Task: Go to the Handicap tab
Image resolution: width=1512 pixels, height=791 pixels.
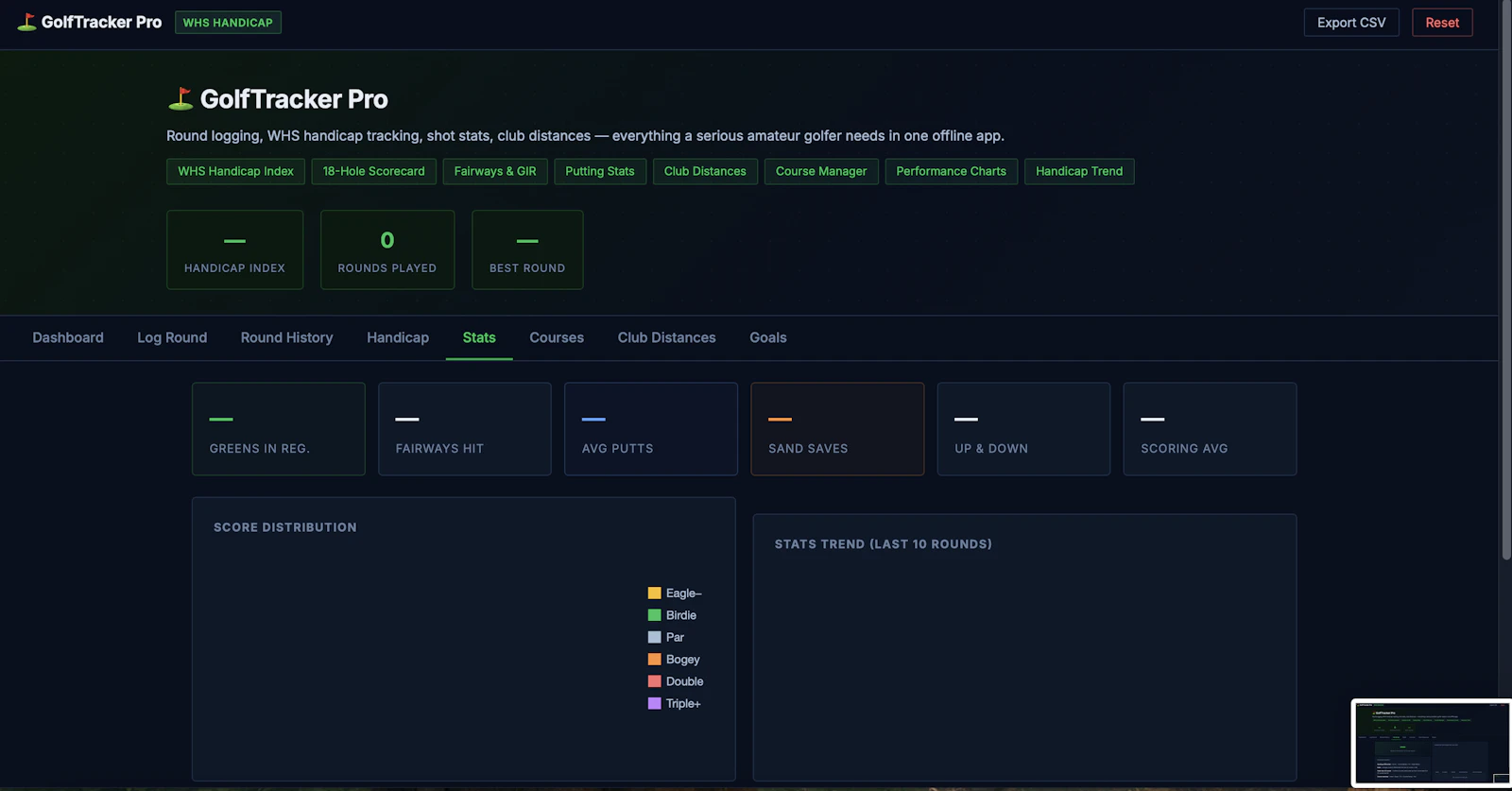Action: (x=398, y=337)
